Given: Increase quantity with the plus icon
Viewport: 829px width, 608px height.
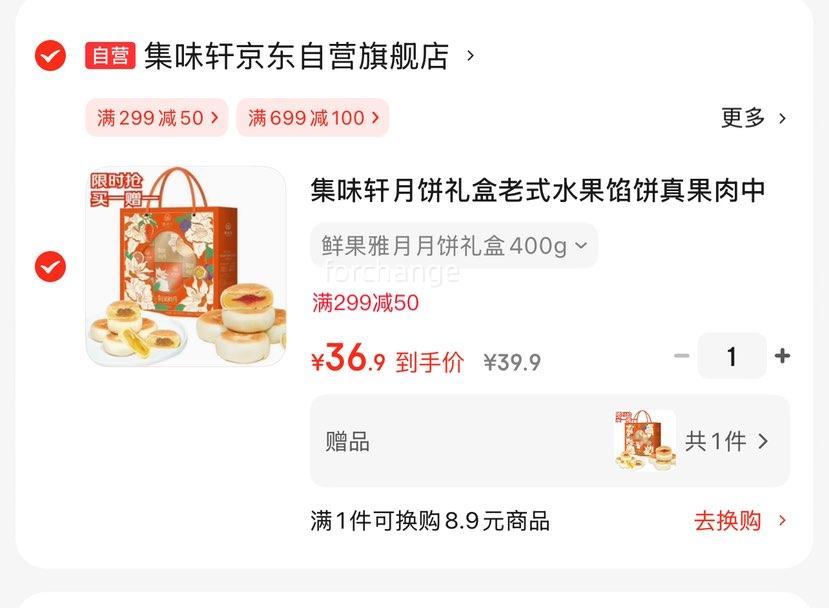Looking at the screenshot, I should pos(782,356).
